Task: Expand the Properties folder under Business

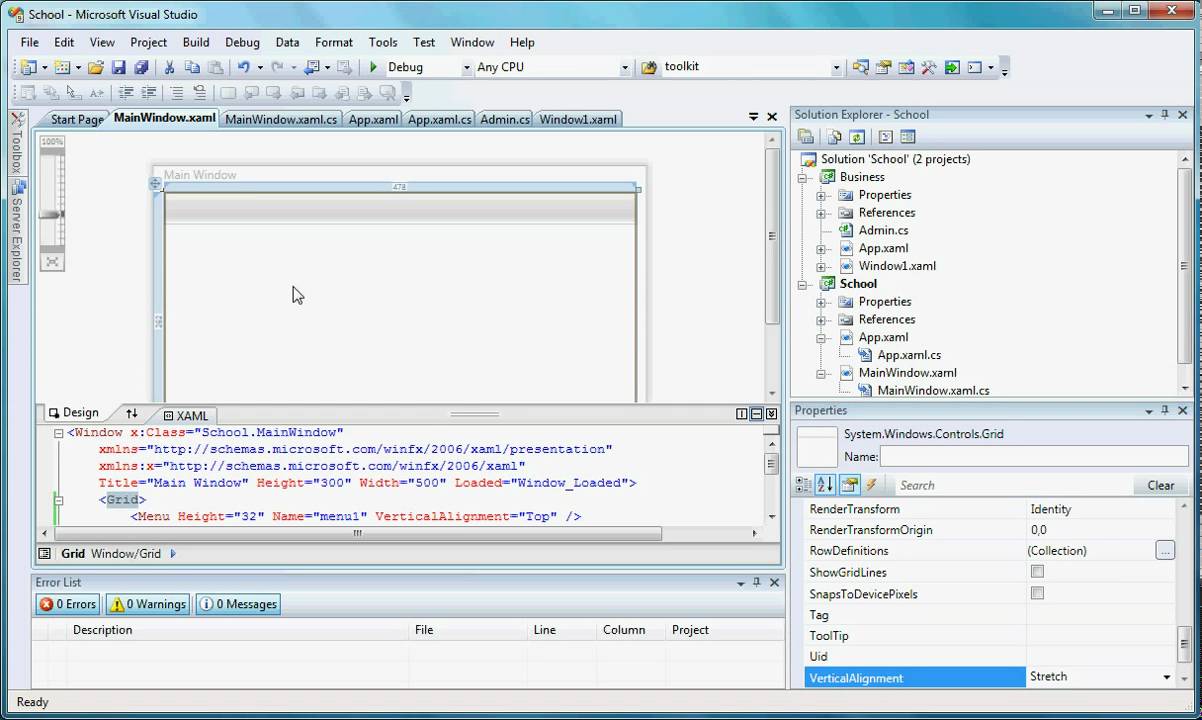Action: 821,195
